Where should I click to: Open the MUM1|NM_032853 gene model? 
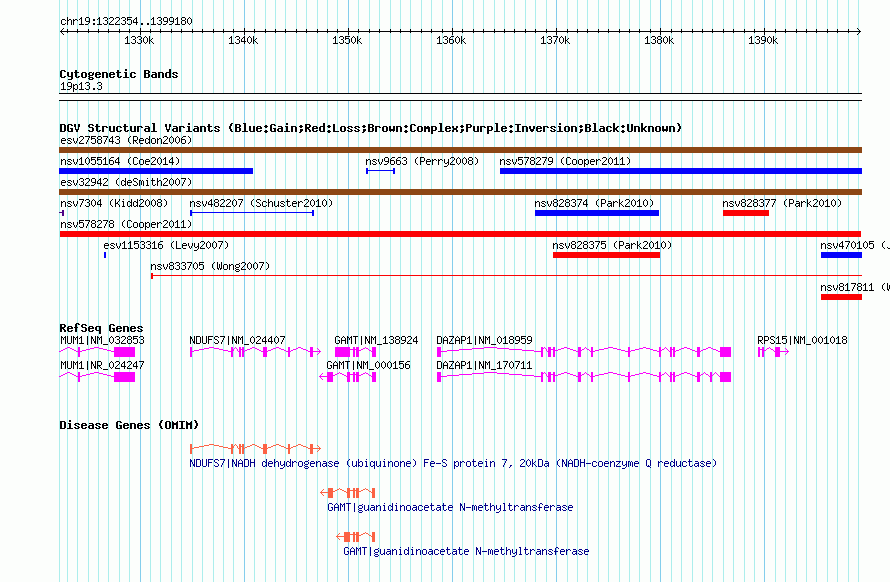pyautogui.click(x=97, y=352)
